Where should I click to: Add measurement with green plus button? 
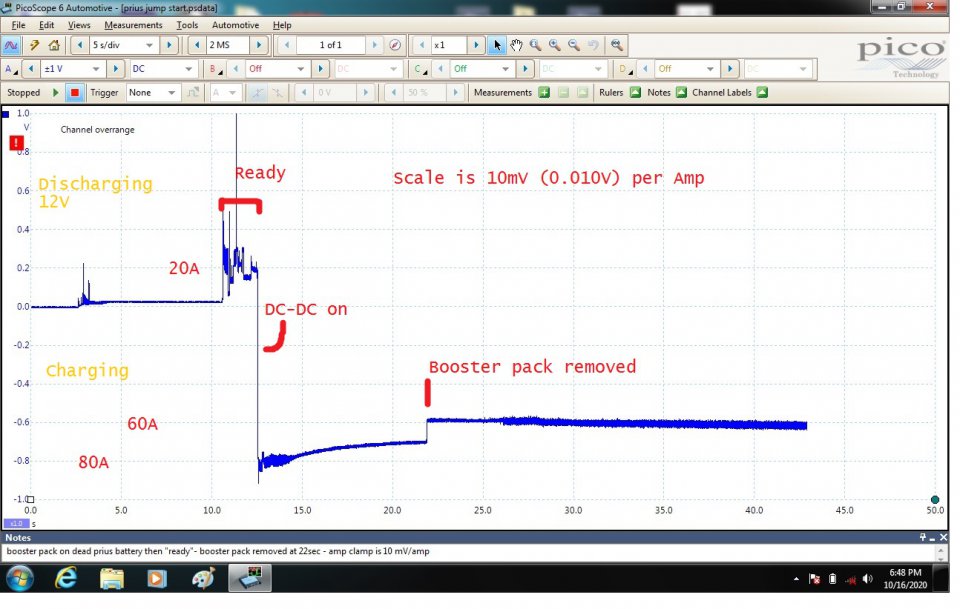[x=544, y=93]
